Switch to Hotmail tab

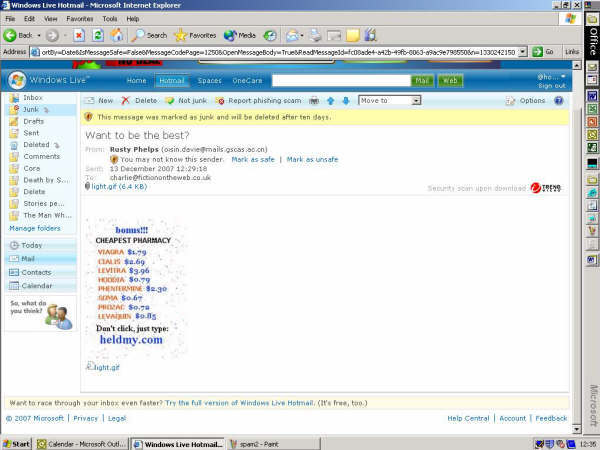[x=172, y=80]
